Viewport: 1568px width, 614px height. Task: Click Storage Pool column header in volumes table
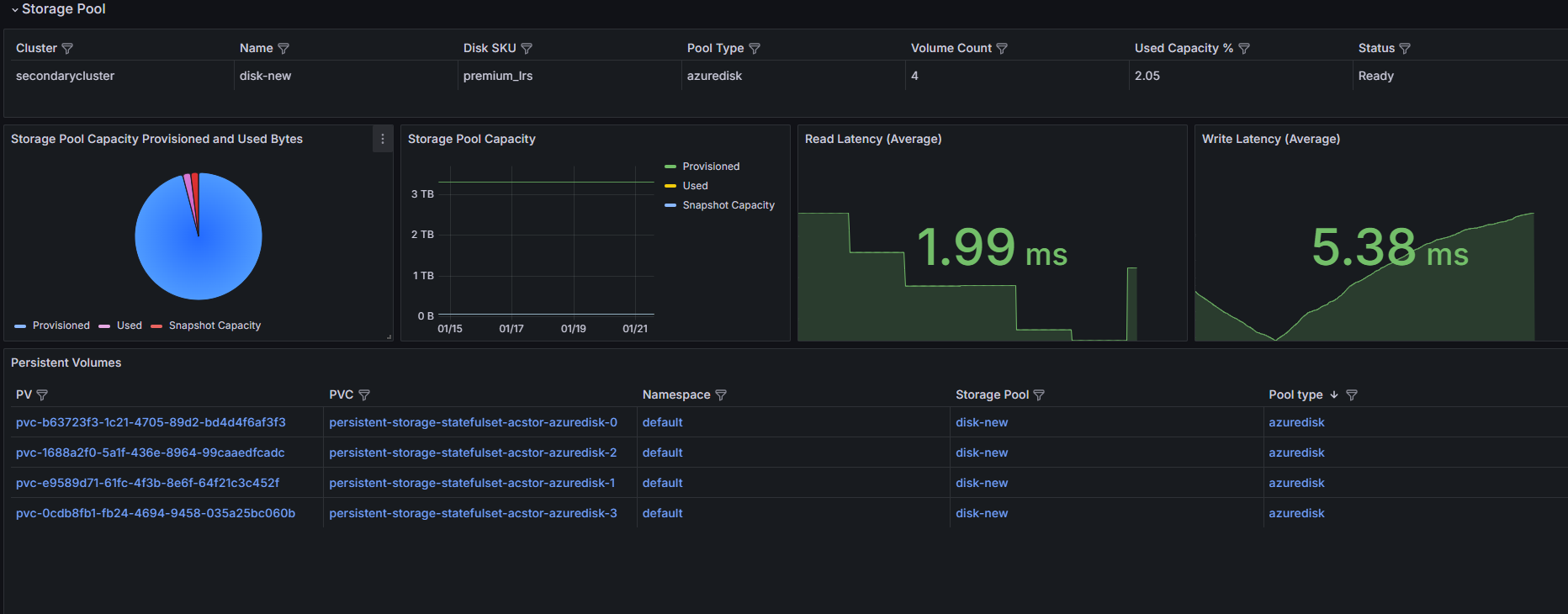[x=992, y=395]
